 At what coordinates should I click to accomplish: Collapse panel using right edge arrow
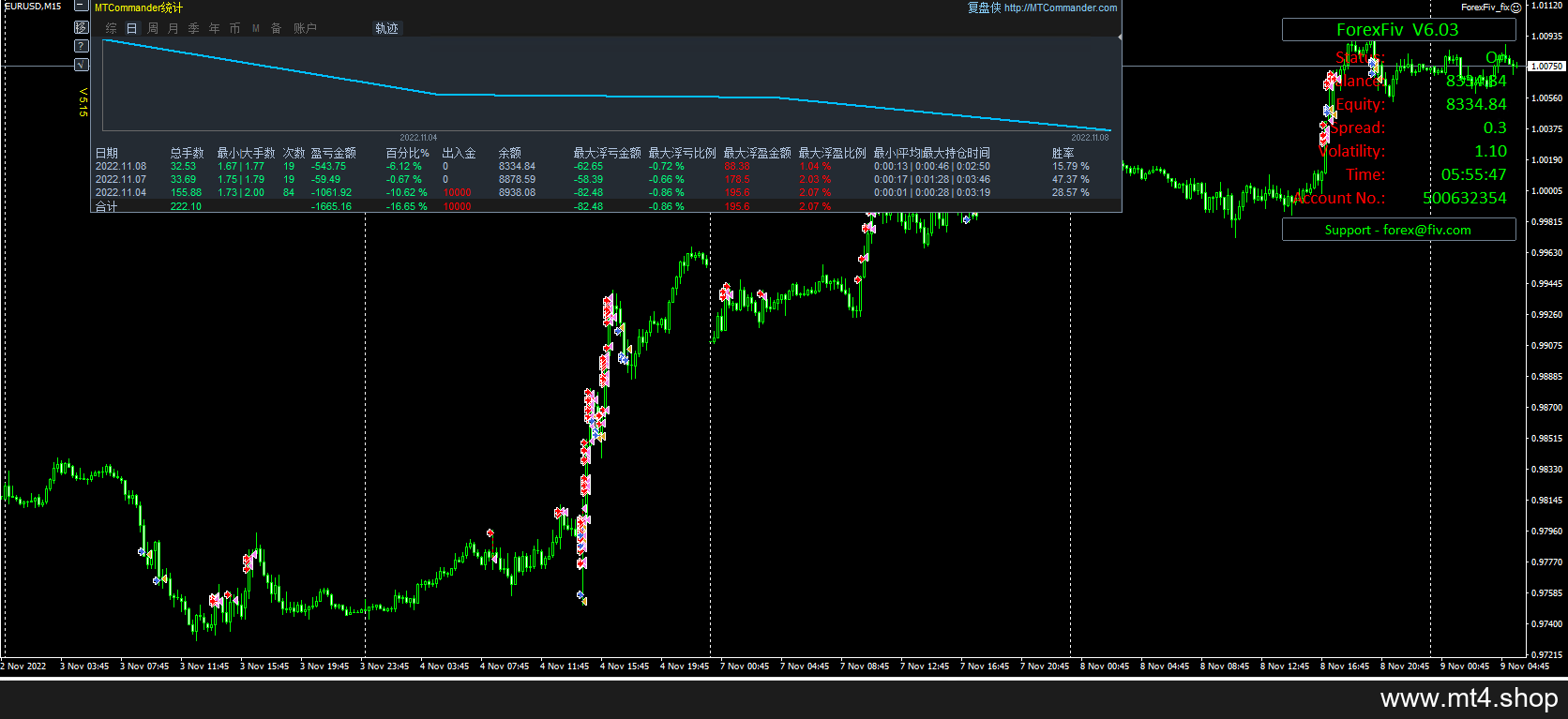1120,37
